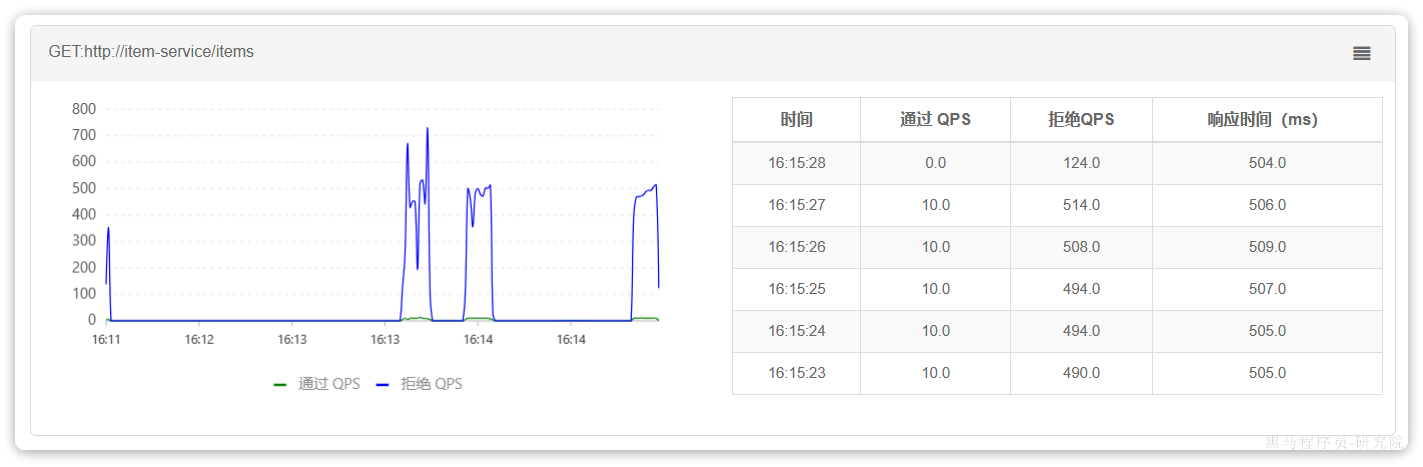Image resolution: width=1423 pixels, height=467 pixels.
Task: Open the list menu icon in panel header
Action: [1361, 54]
